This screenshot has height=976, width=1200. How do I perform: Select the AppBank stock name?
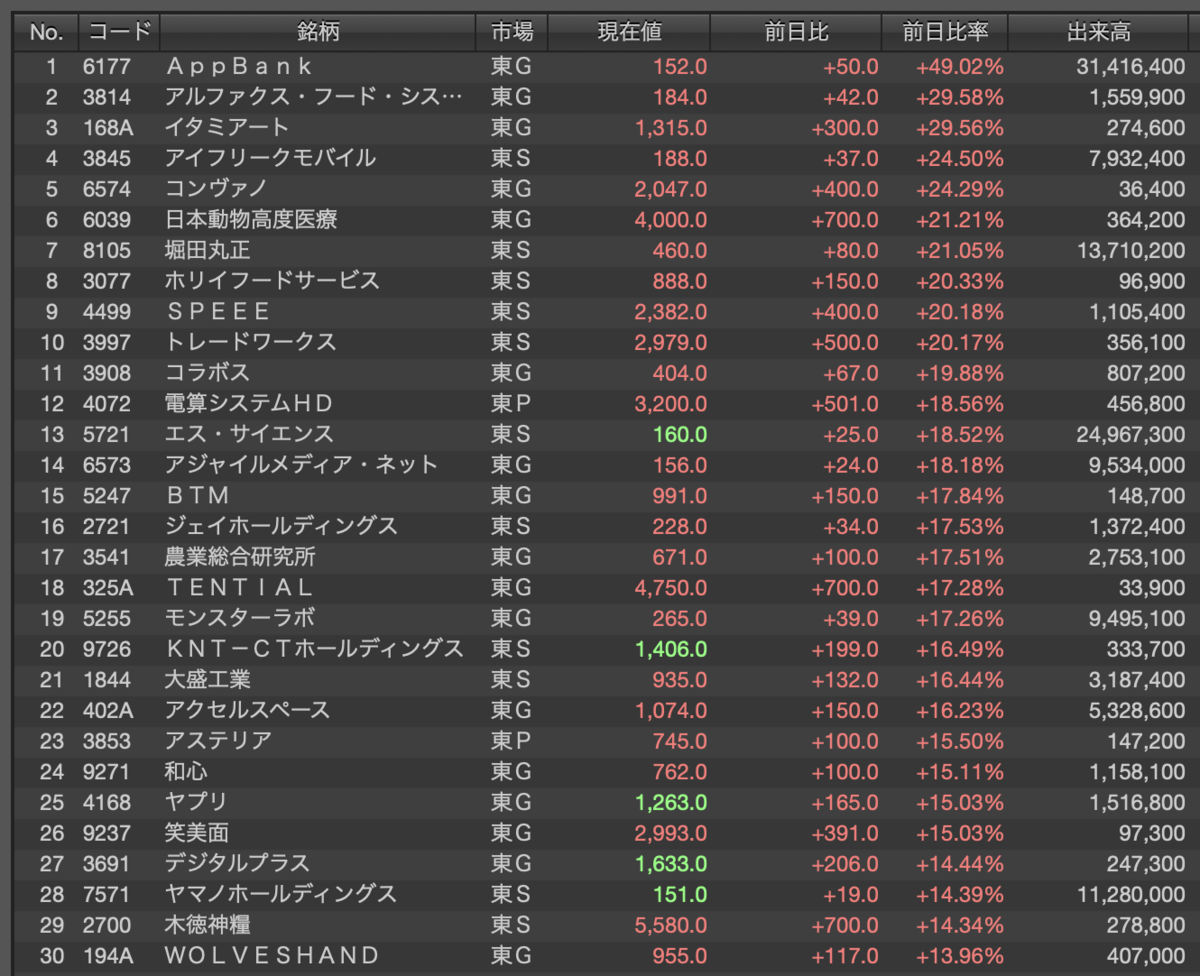(x=240, y=67)
